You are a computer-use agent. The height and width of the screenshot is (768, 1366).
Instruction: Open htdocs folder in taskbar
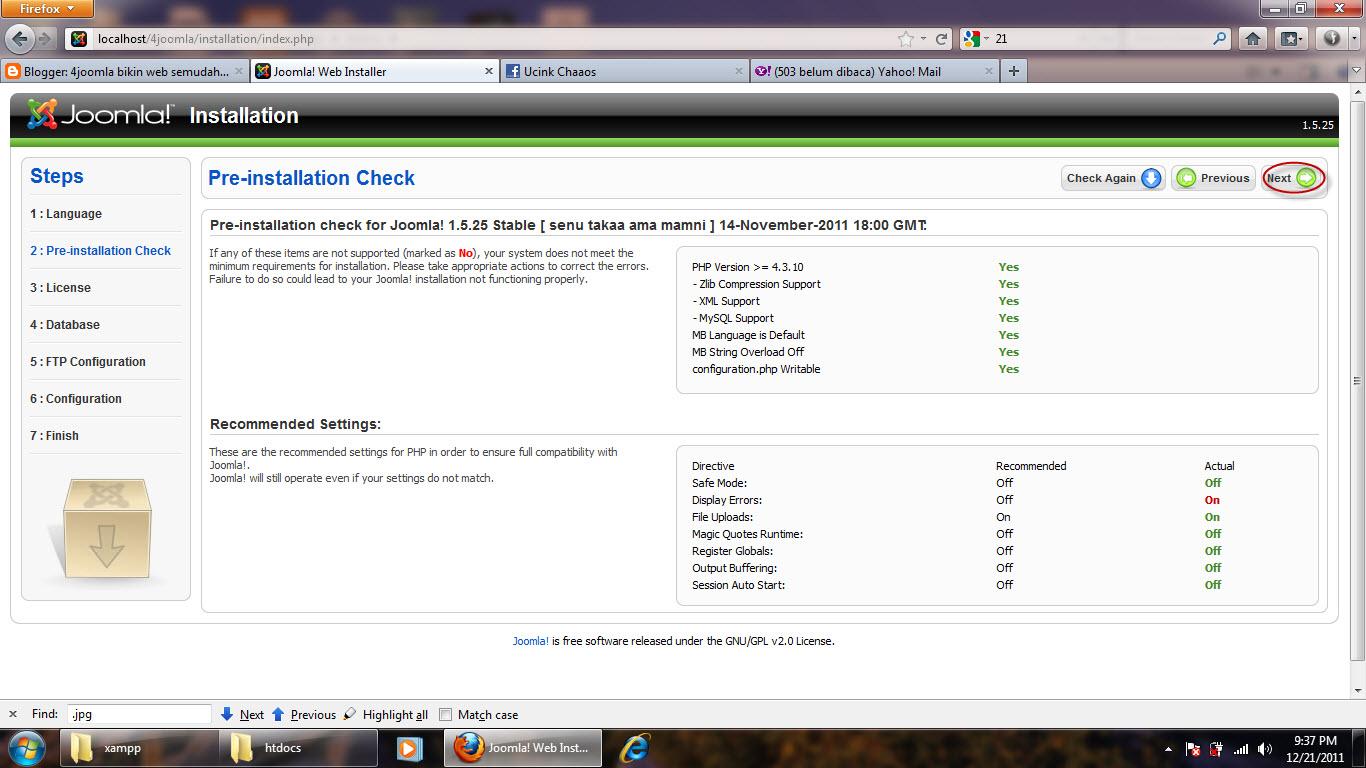(298, 748)
